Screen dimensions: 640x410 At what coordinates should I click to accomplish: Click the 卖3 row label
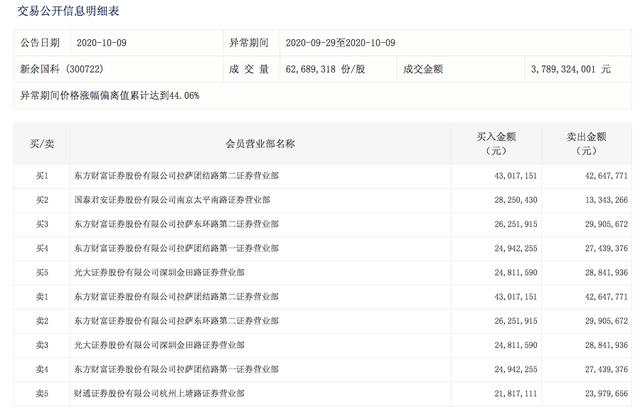pos(42,344)
